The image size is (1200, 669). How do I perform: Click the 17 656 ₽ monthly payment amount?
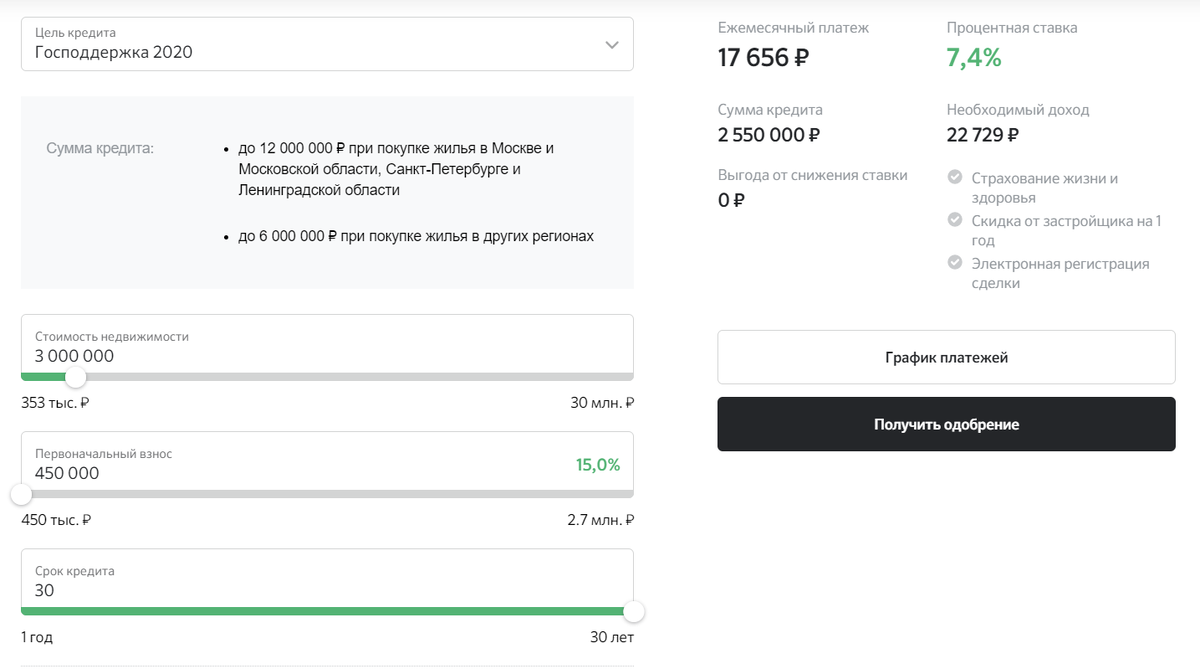[763, 58]
